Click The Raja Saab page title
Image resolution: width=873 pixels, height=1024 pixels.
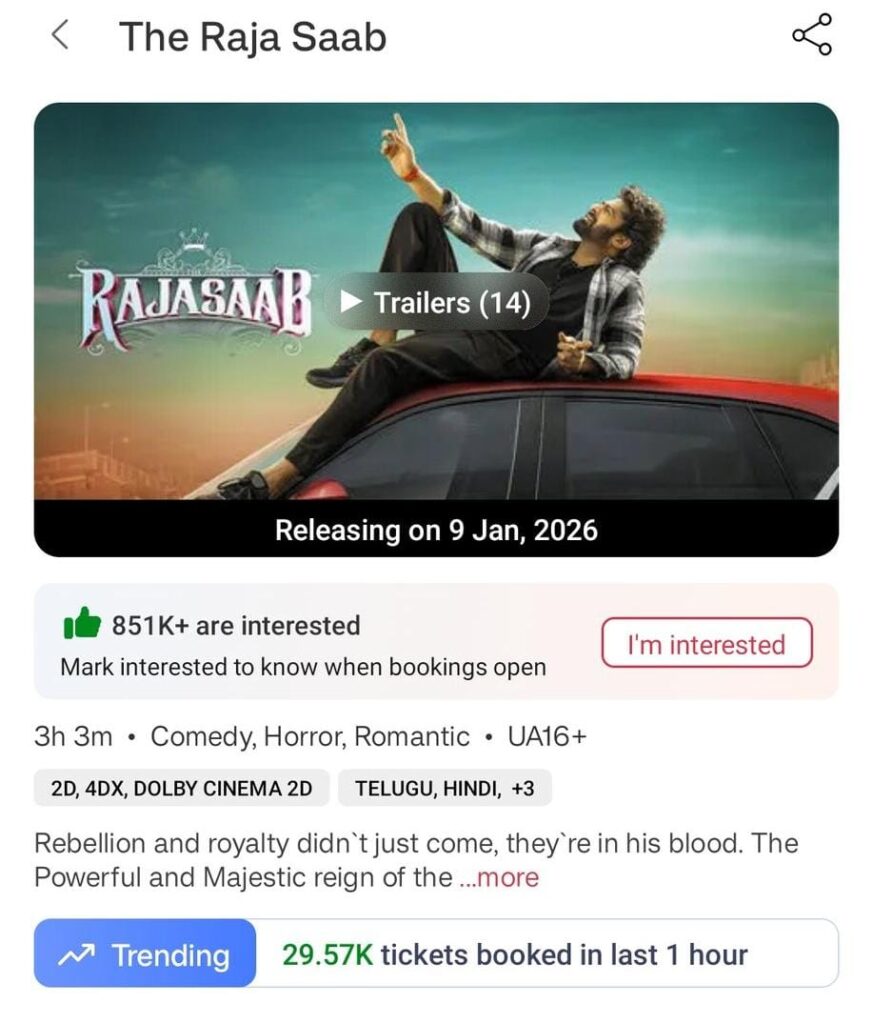tap(253, 37)
